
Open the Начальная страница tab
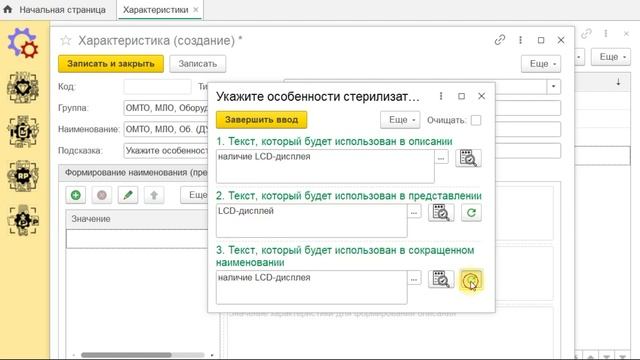click(62, 10)
